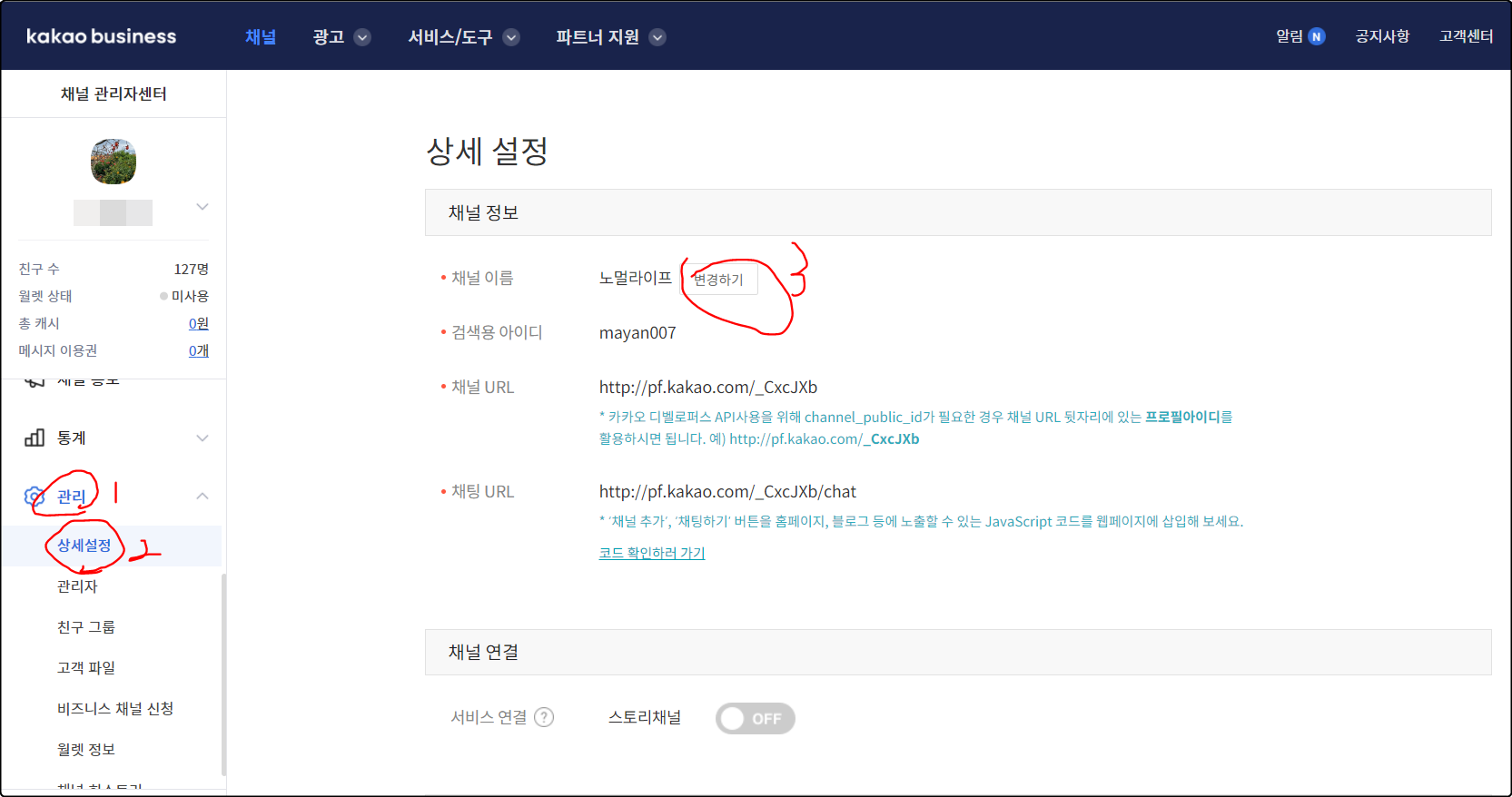Image resolution: width=1512 pixels, height=797 pixels.
Task: Click search ID mayan007
Action: pos(637,332)
